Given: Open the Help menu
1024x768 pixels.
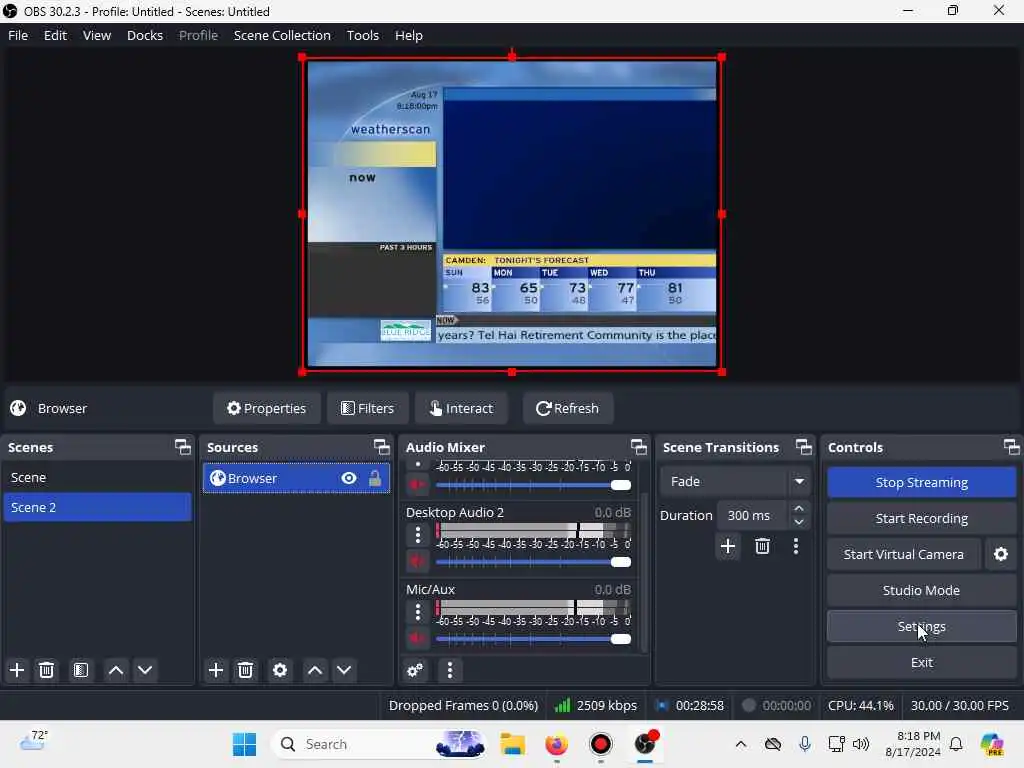Looking at the screenshot, I should (409, 35).
